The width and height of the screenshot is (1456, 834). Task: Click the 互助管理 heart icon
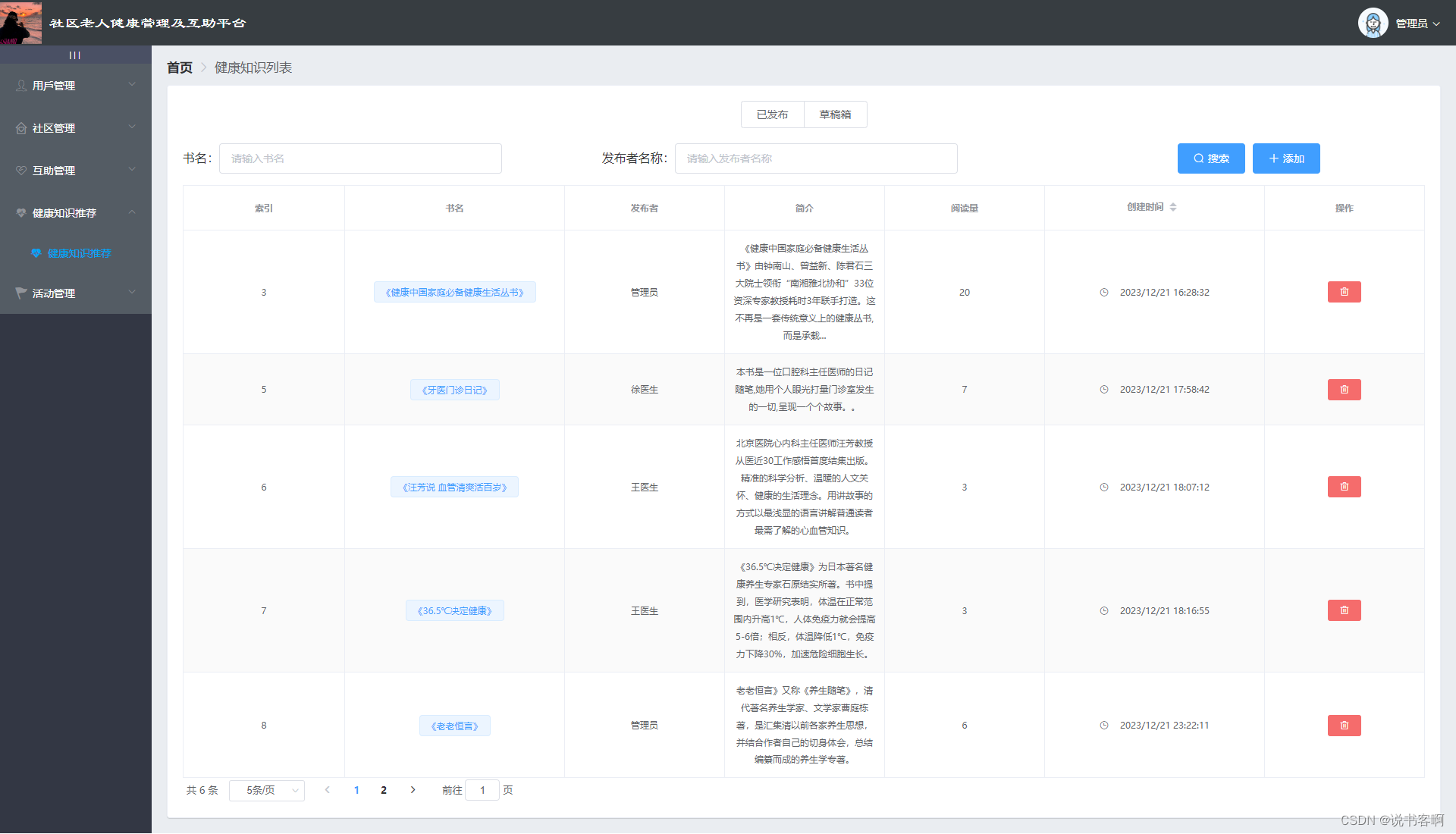21,171
